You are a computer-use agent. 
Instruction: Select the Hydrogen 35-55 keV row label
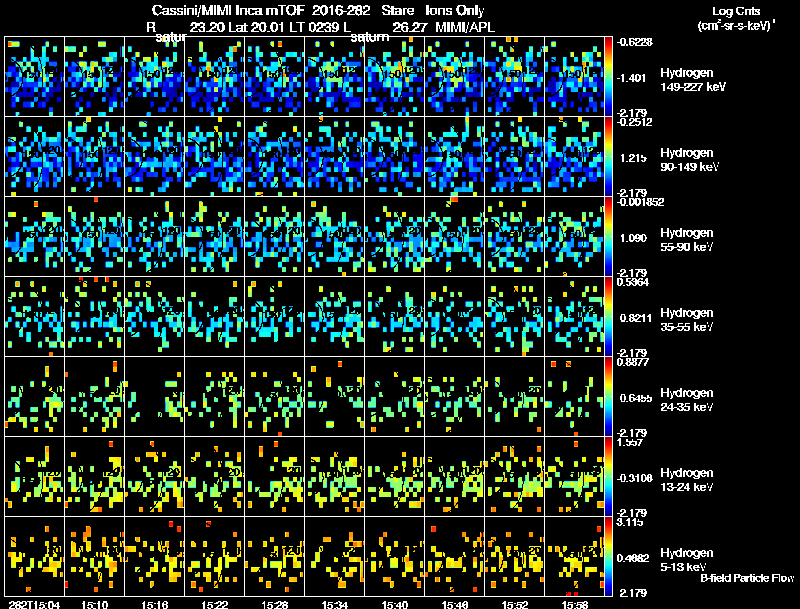687,320
